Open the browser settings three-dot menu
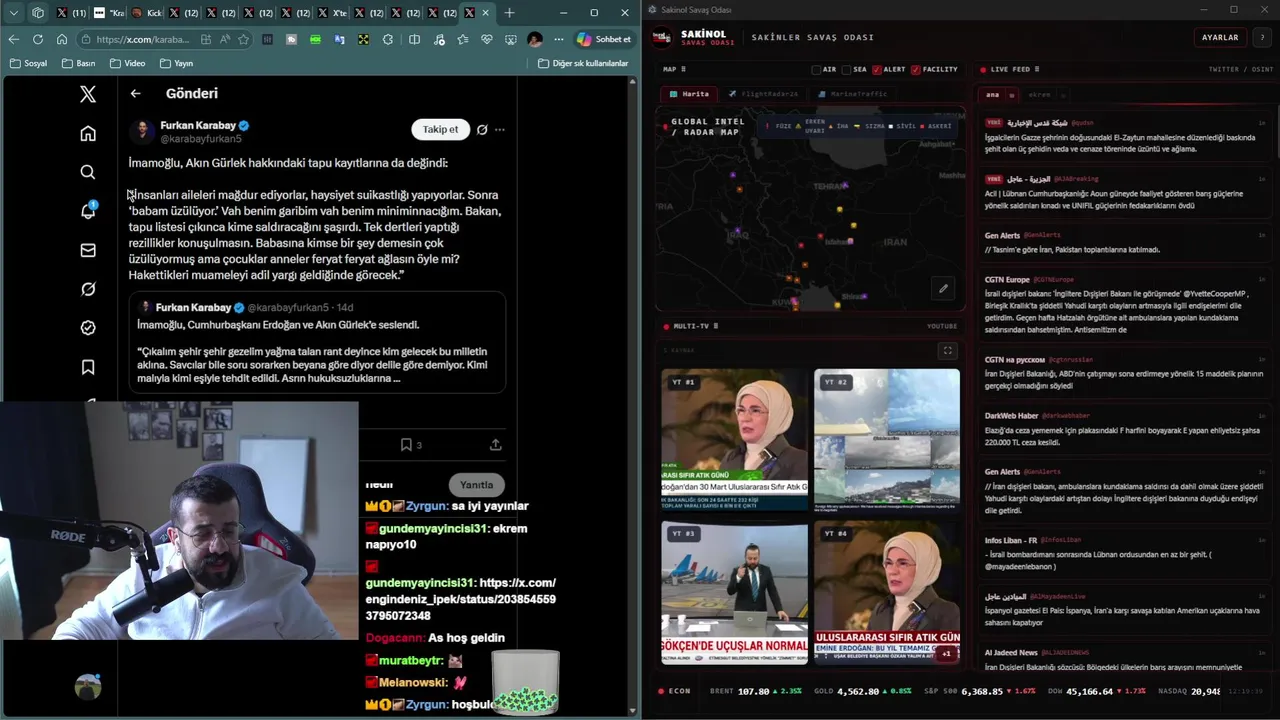Viewport: 1280px width, 720px height. click(558, 39)
